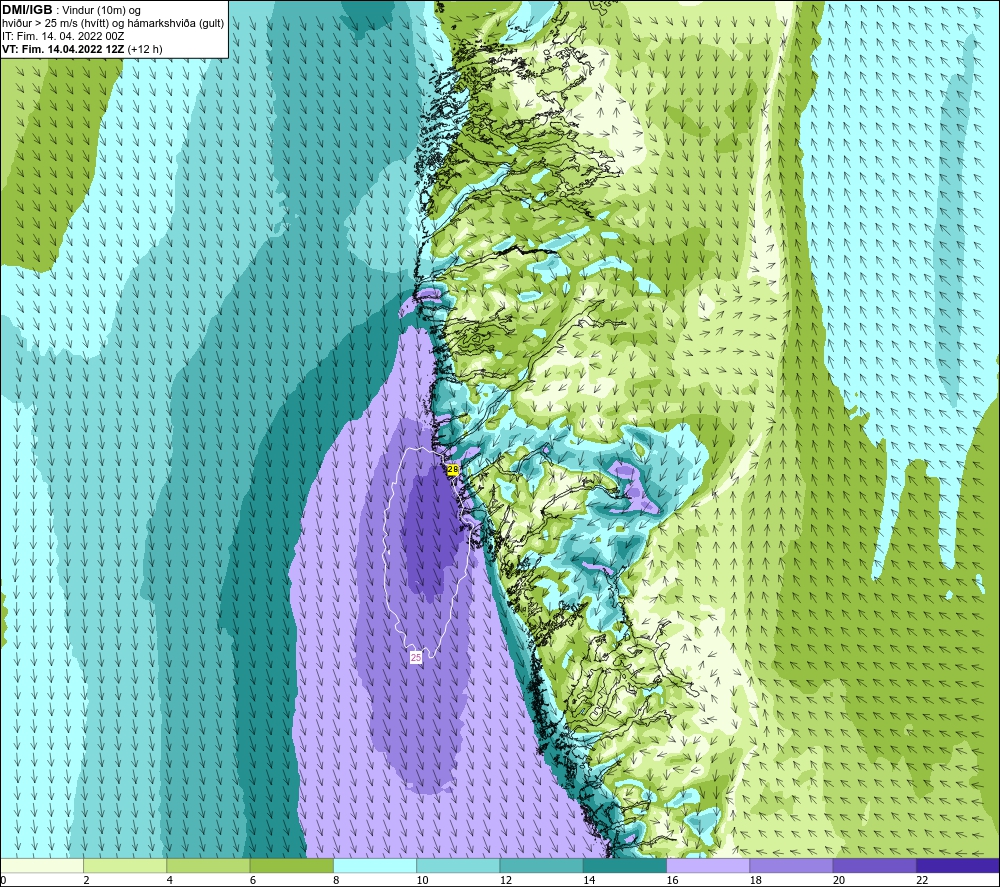The height and width of the screenshot is (887, 1000).
Task: Click the white 25 gust contour label
Action: pyautogui.click(x=416, y=657)
